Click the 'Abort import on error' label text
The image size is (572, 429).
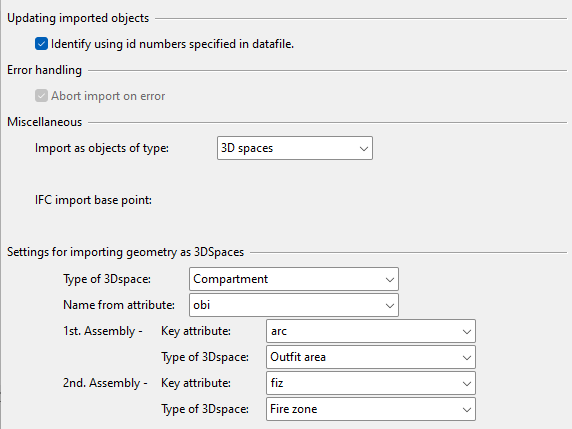[x=108, y=96]
